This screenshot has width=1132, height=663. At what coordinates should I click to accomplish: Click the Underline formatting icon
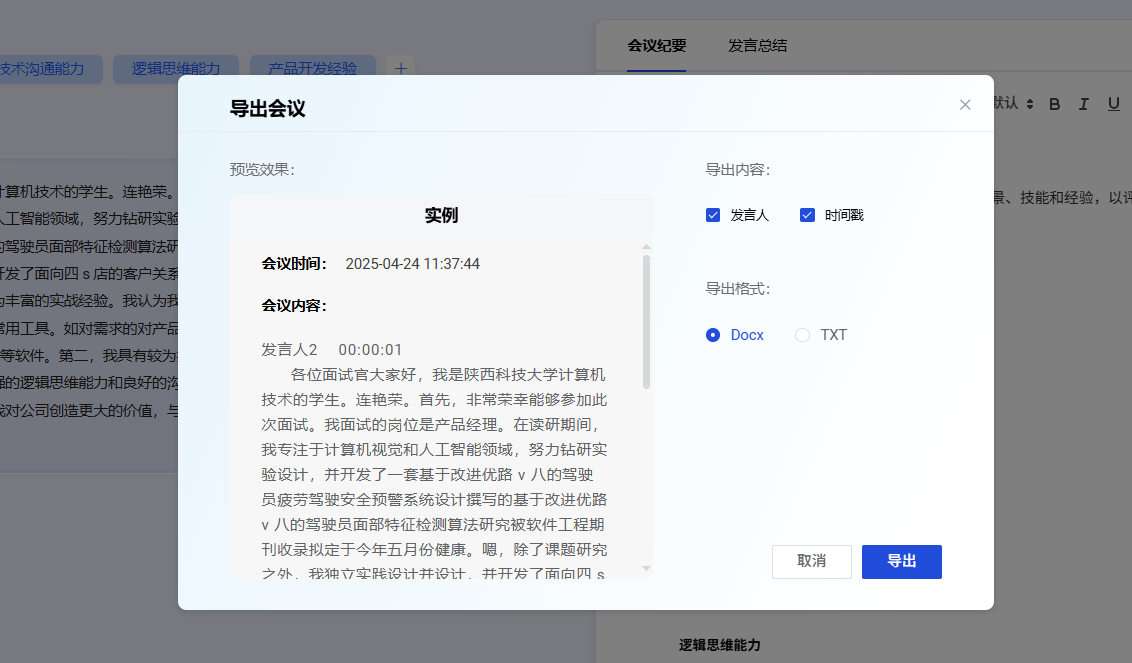(x=1113, y=104)
